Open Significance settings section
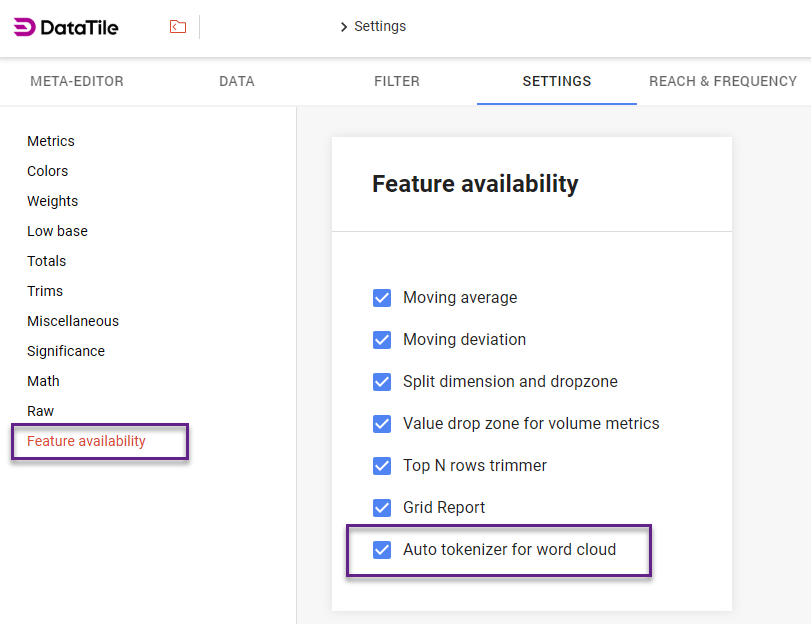 66,351
